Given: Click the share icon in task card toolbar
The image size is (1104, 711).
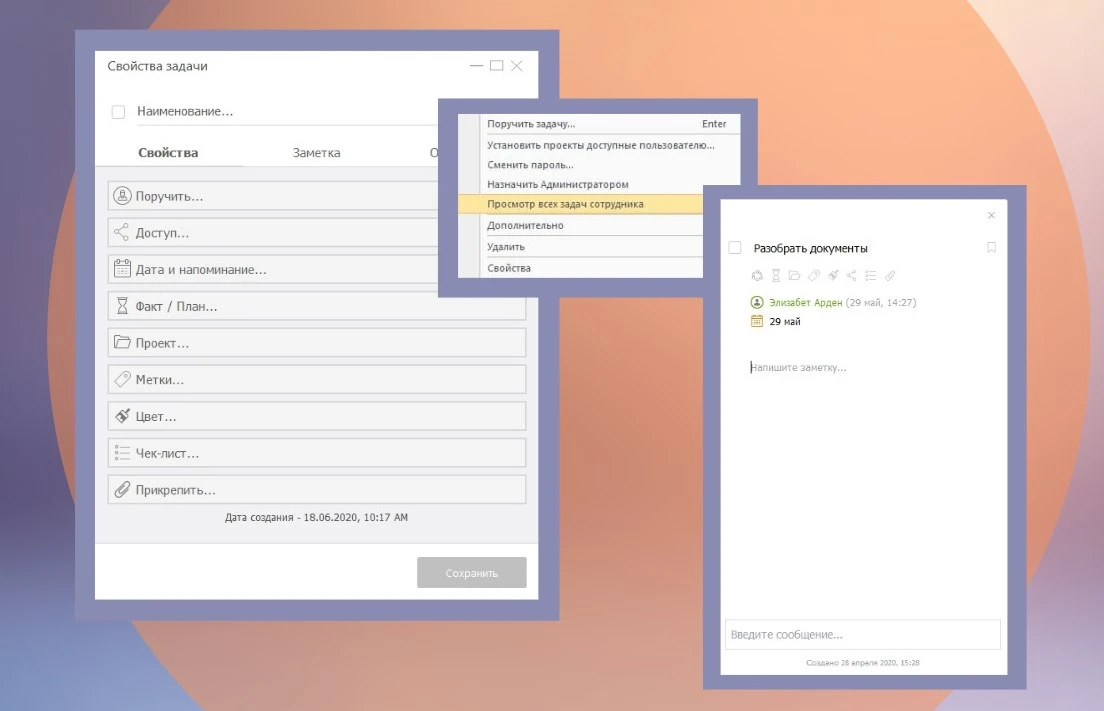Looking at the screenshot, I should tap(851, 276).
